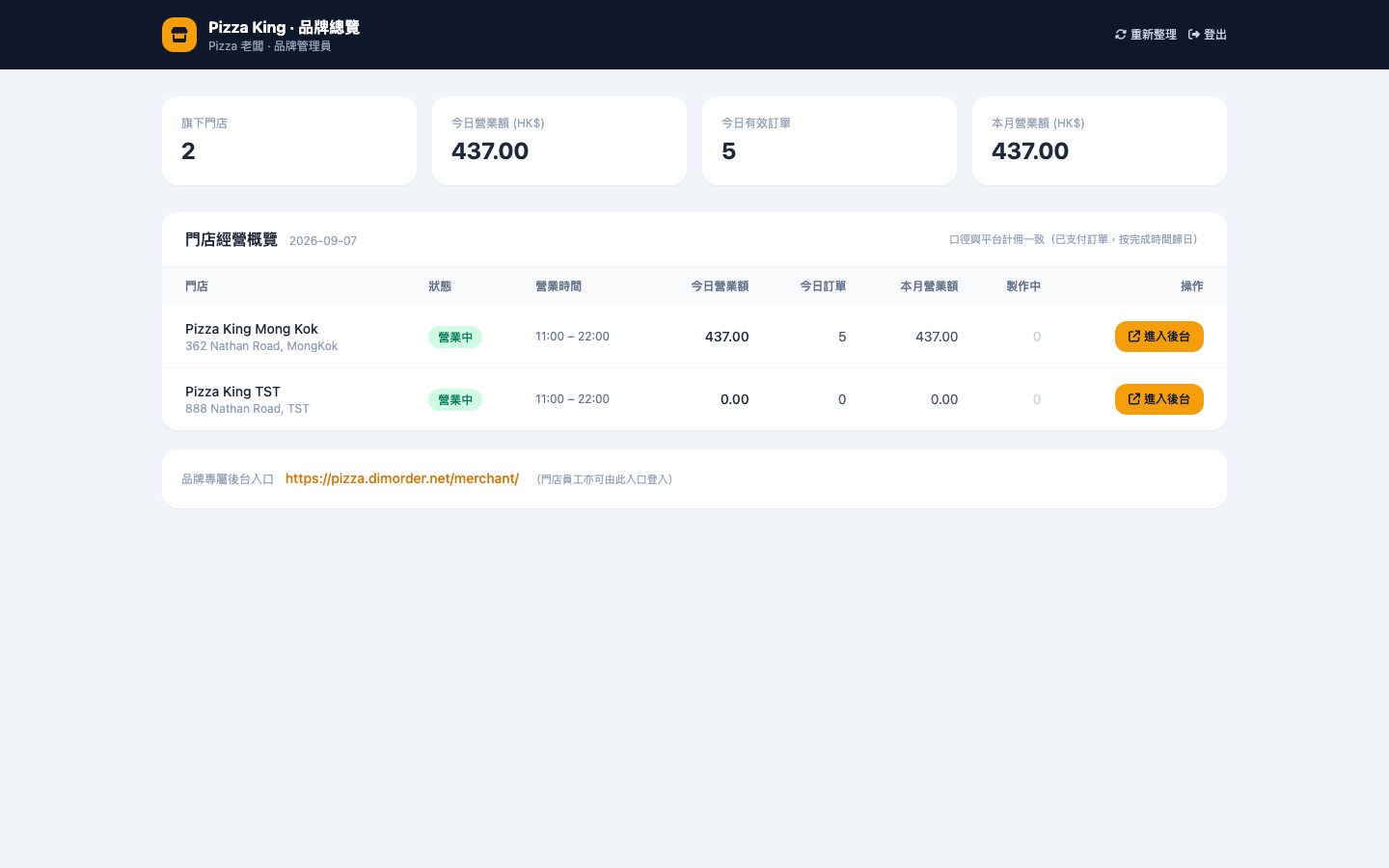Refresh the dashboard with 重新整理

(x=1146, y=35)
